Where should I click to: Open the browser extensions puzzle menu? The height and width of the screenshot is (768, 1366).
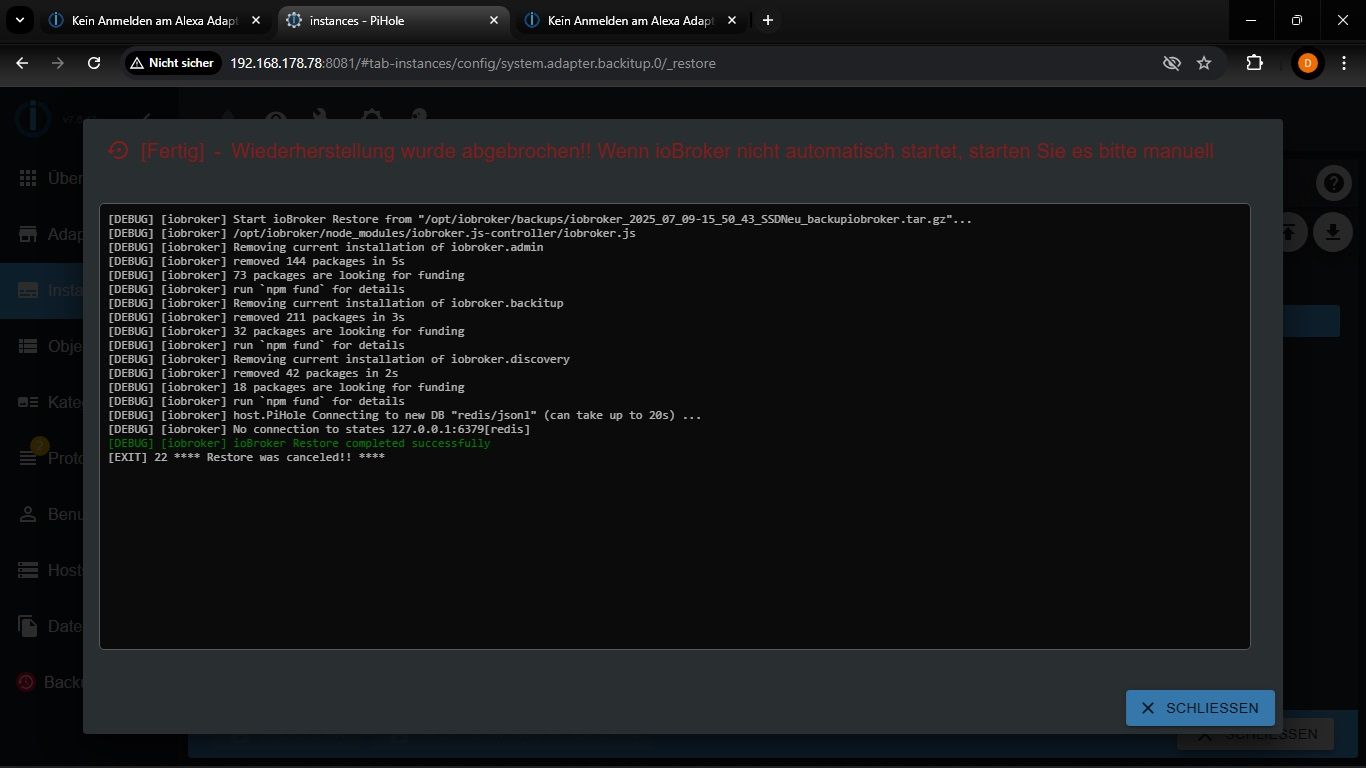[x=1254, y=63]
